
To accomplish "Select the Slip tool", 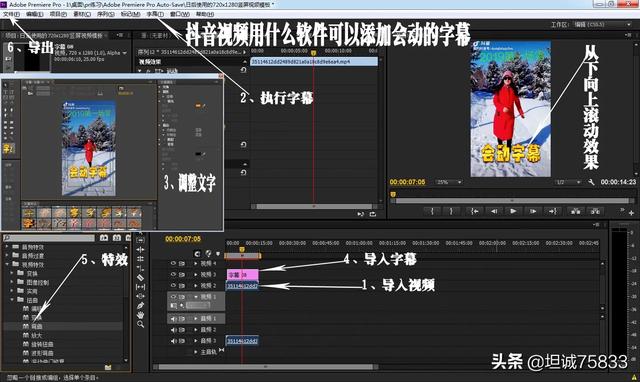I will point(140,287).
